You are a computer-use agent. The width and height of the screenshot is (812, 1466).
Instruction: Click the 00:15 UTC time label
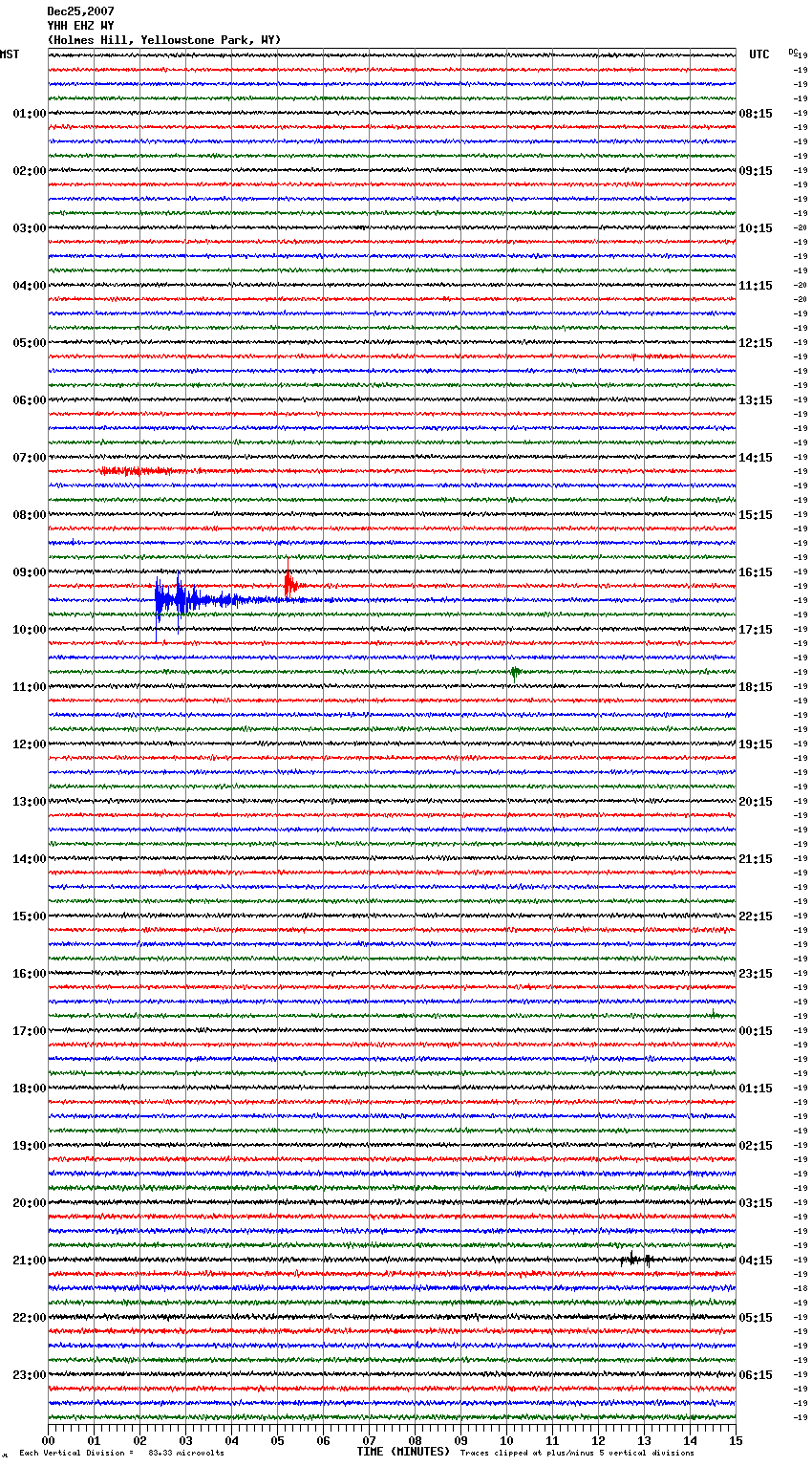(x=756, y=1031)
